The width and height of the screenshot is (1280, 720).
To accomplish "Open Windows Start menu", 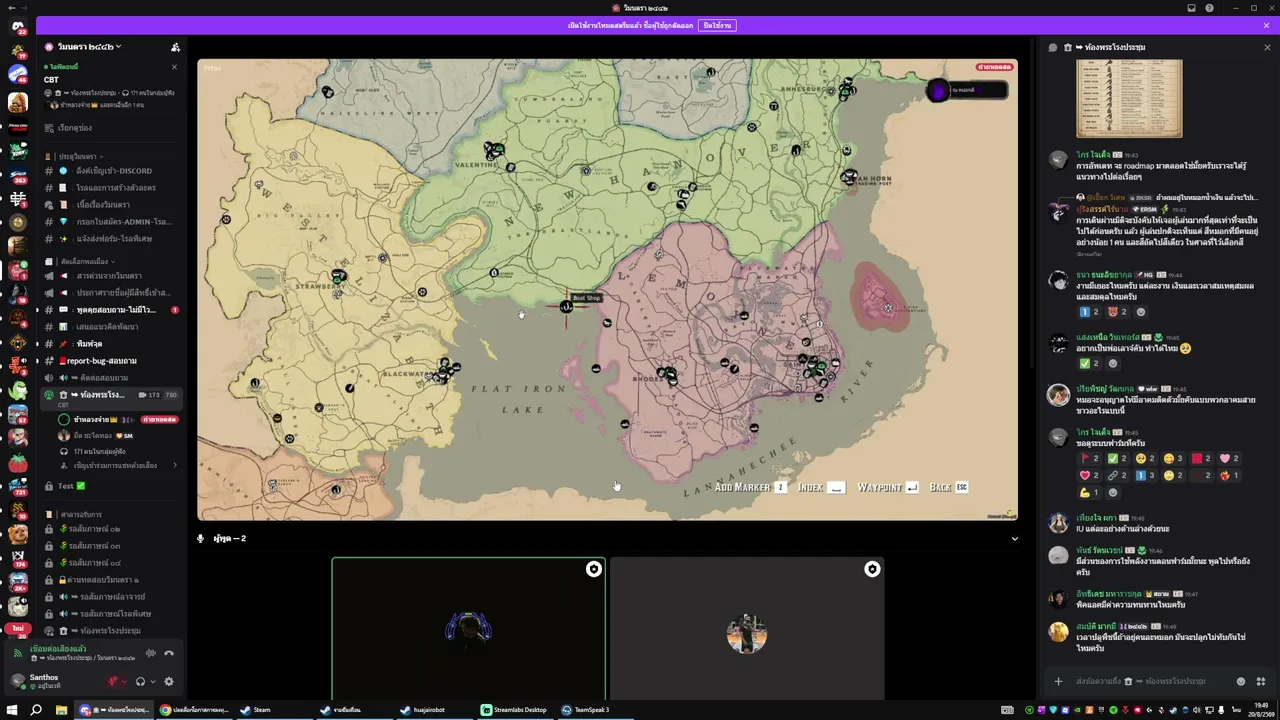I will pyautogui.click(x=13, y=710).
